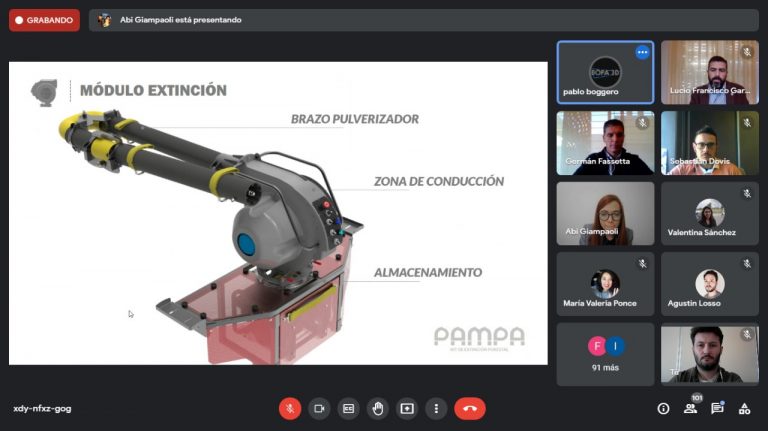Click the muted mic icon on María Valeria's tile

(x=642, y=264)
